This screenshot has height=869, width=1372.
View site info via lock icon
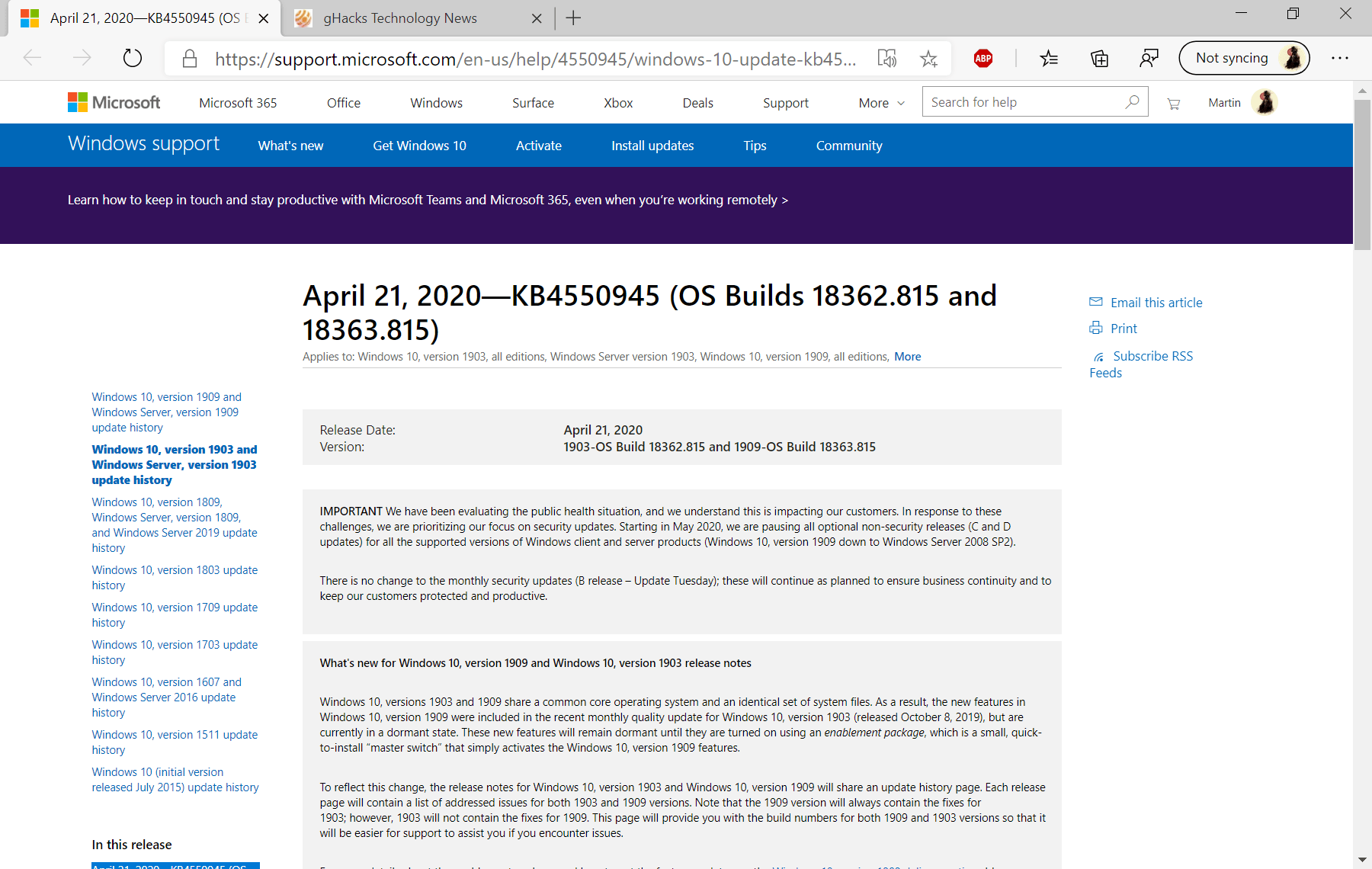(x=190, y=59)
